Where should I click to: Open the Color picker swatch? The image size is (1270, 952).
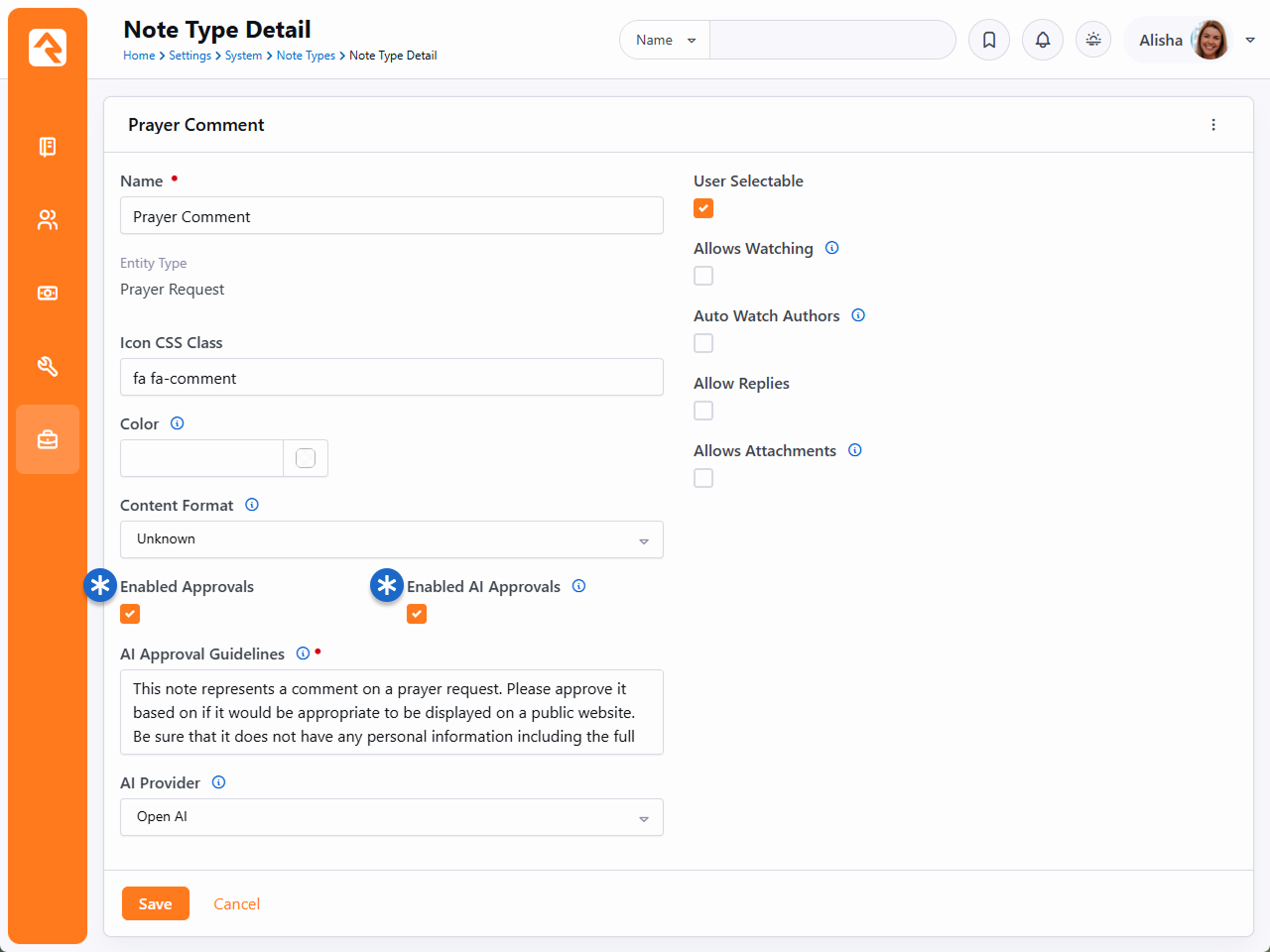tap(306, 458)
